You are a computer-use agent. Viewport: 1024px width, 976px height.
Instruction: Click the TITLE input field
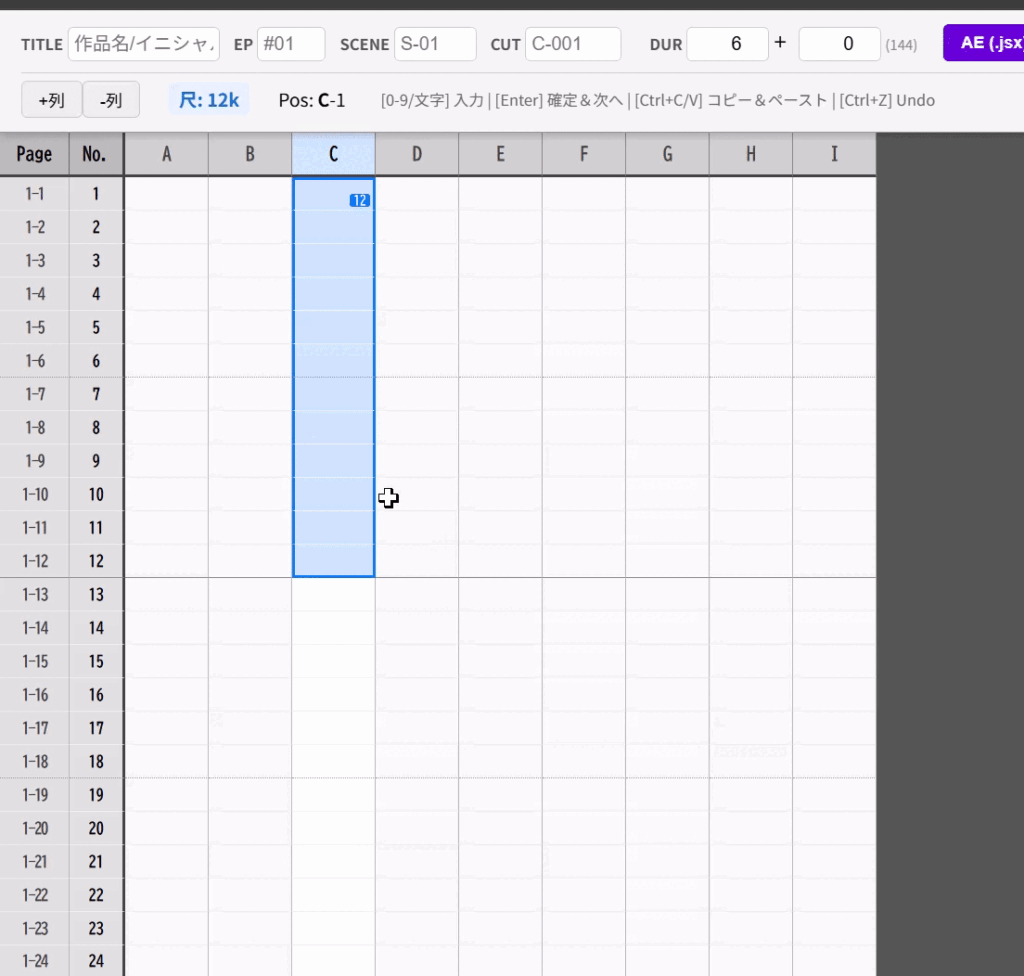click(144, 44)
